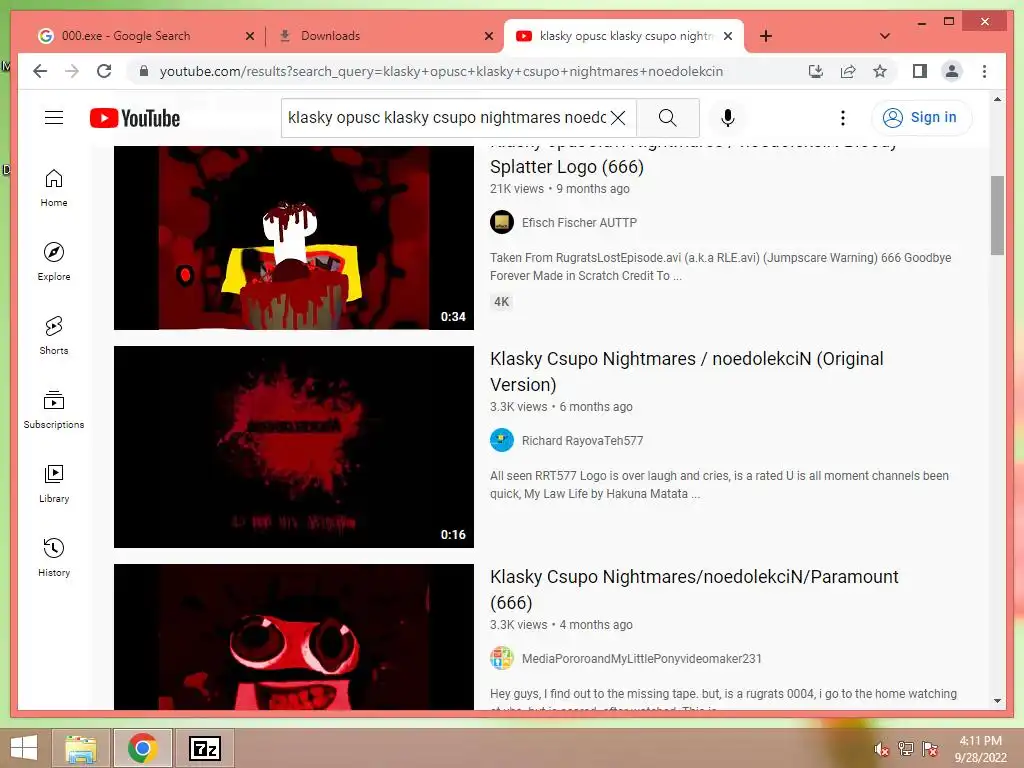Open History in the sidebar
This screenshot has width=1024, height=768.
tap(54, 557)
